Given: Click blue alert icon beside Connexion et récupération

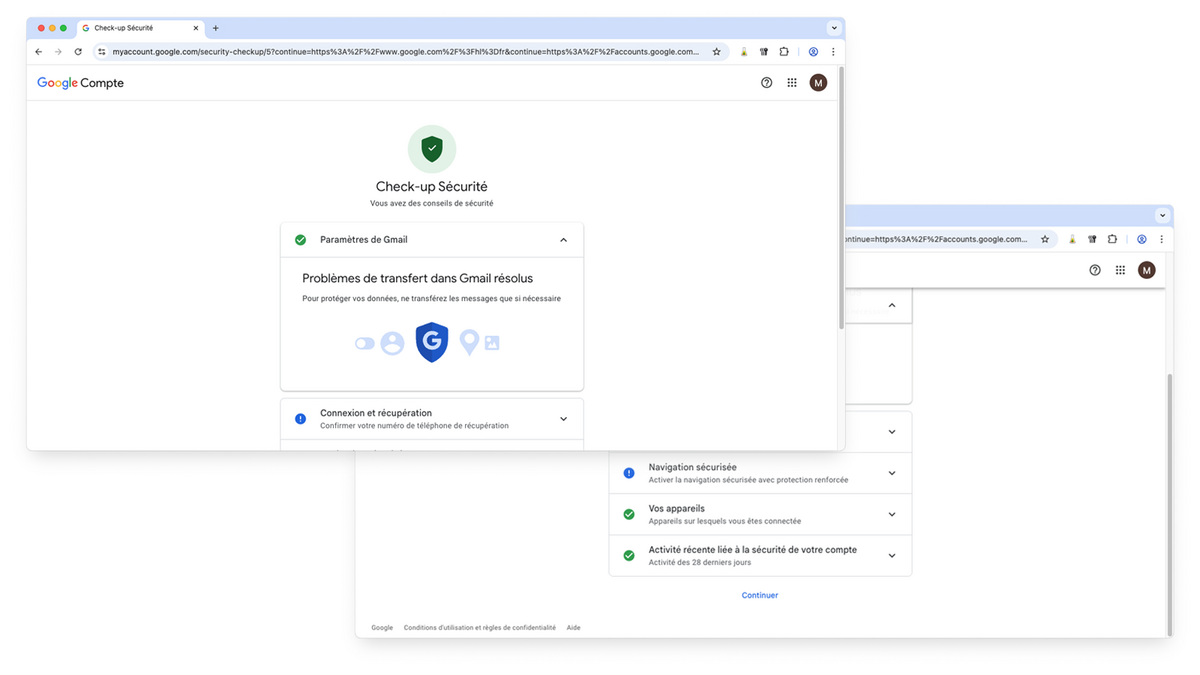Looking at the screenshot, I should point(300,419).
